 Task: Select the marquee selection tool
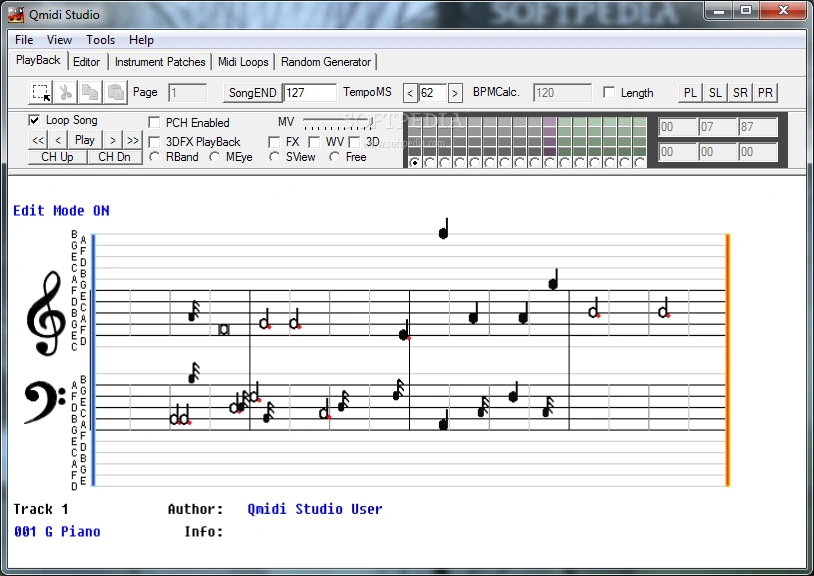point(41,93)
